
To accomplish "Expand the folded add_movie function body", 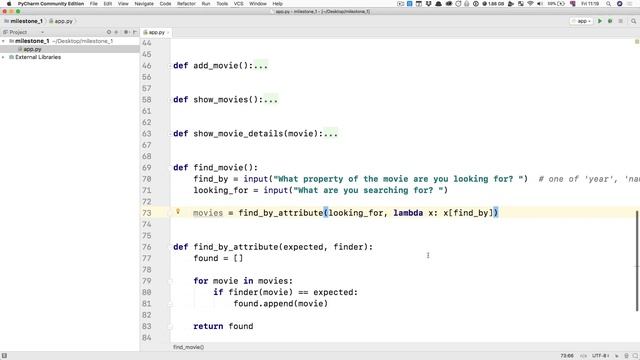I will (x=261, y=66).
